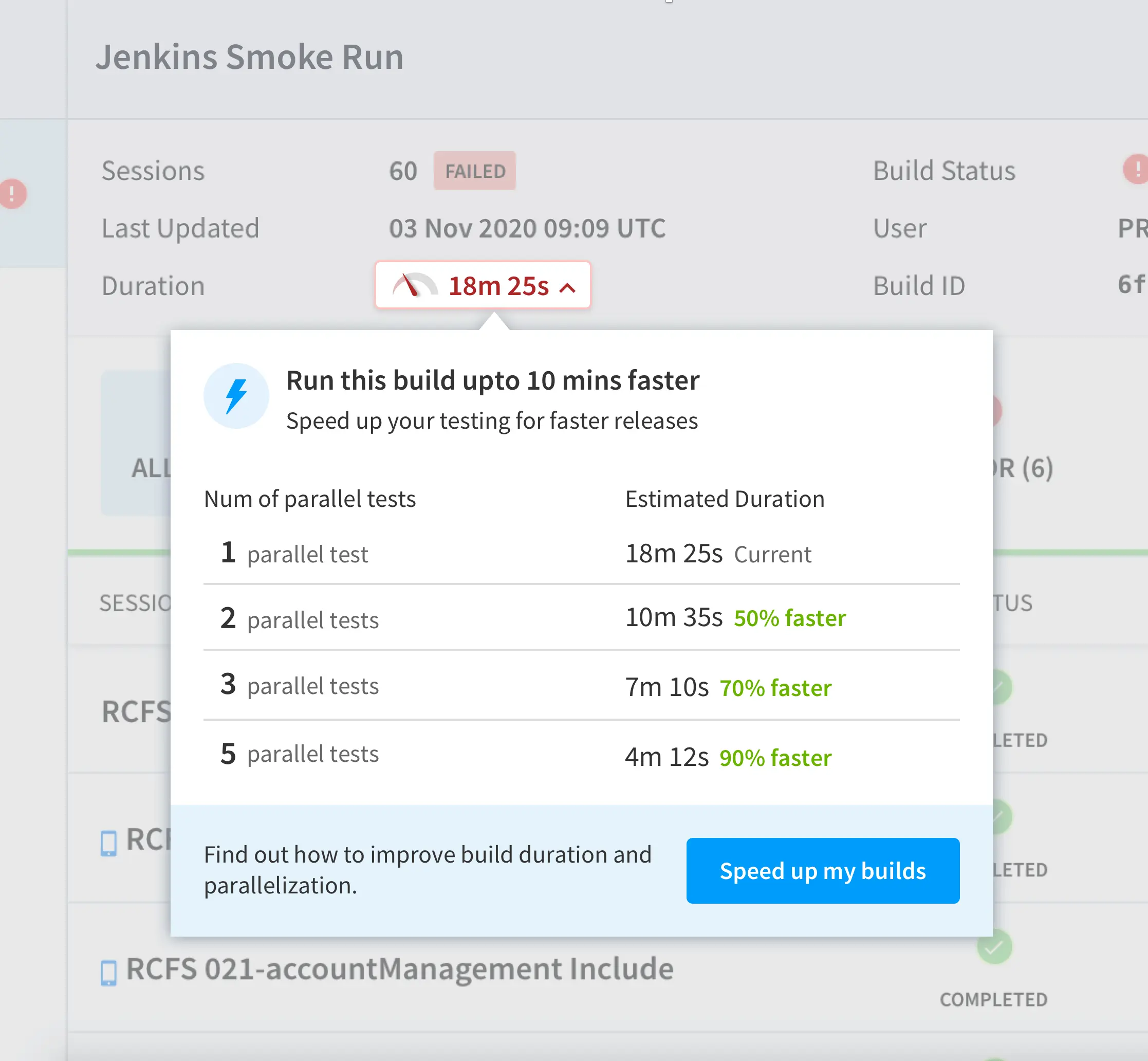Select the 1 parallel test current row
The width and height of the screenshot is (1148, 1061).
tap(581, 554)
